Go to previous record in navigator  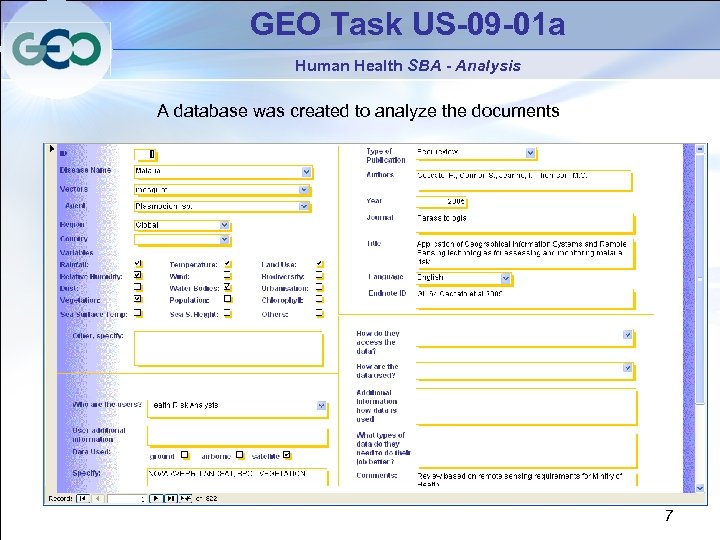click(x=98, y=498)
